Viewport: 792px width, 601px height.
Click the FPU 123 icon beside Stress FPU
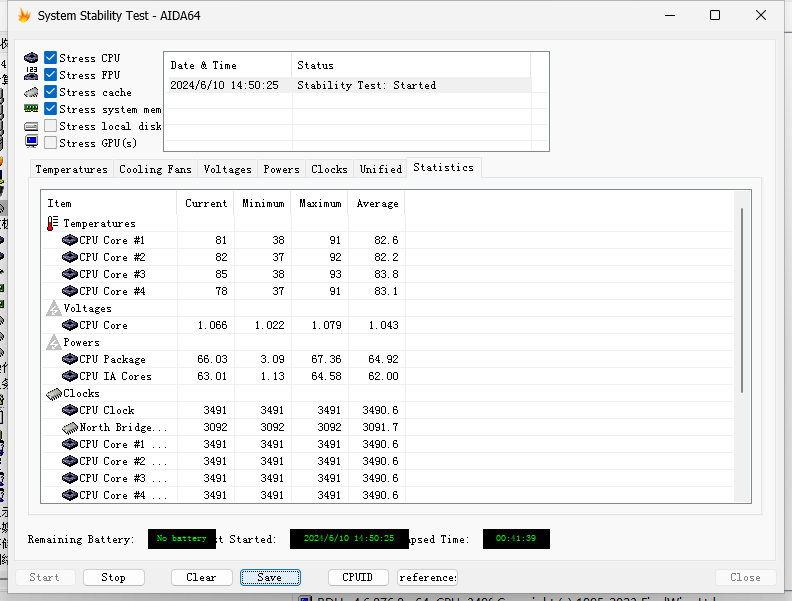point(31,74)
